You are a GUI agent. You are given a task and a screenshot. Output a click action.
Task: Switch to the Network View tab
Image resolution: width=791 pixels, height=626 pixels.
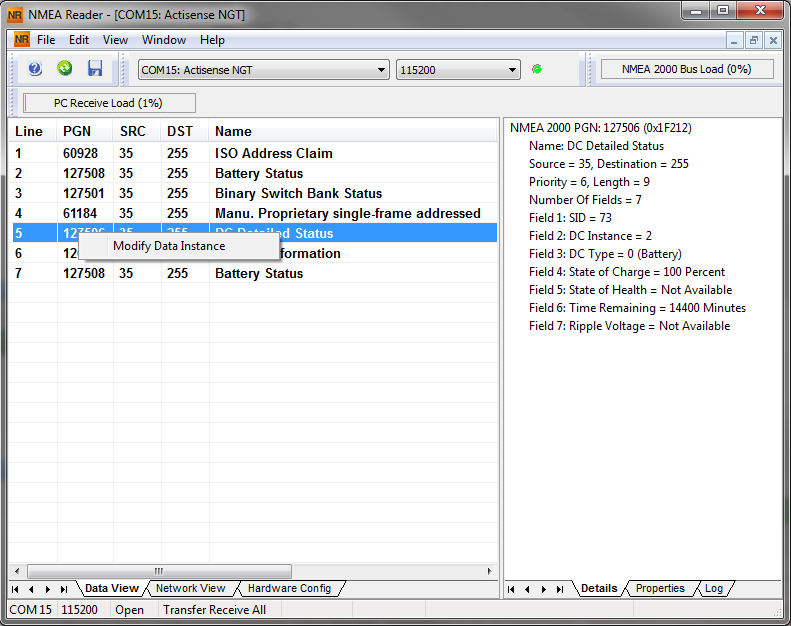coord(190,588)
